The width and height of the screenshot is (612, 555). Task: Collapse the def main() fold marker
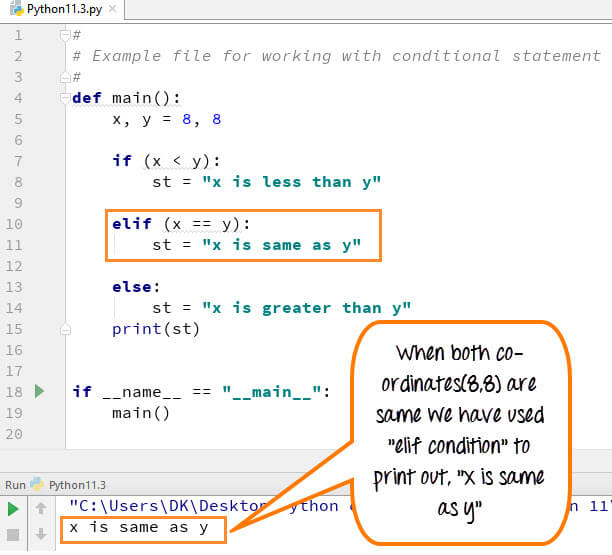click(x=65, y=98)
